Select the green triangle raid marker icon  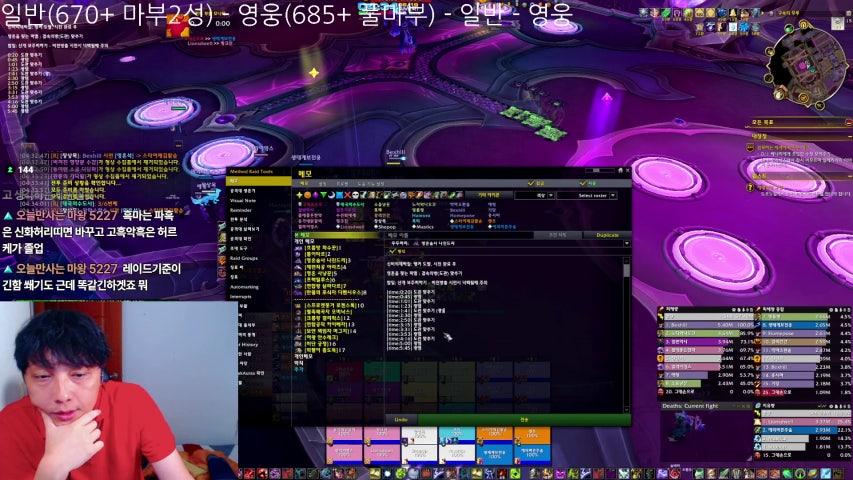click(x=323, y=195)
